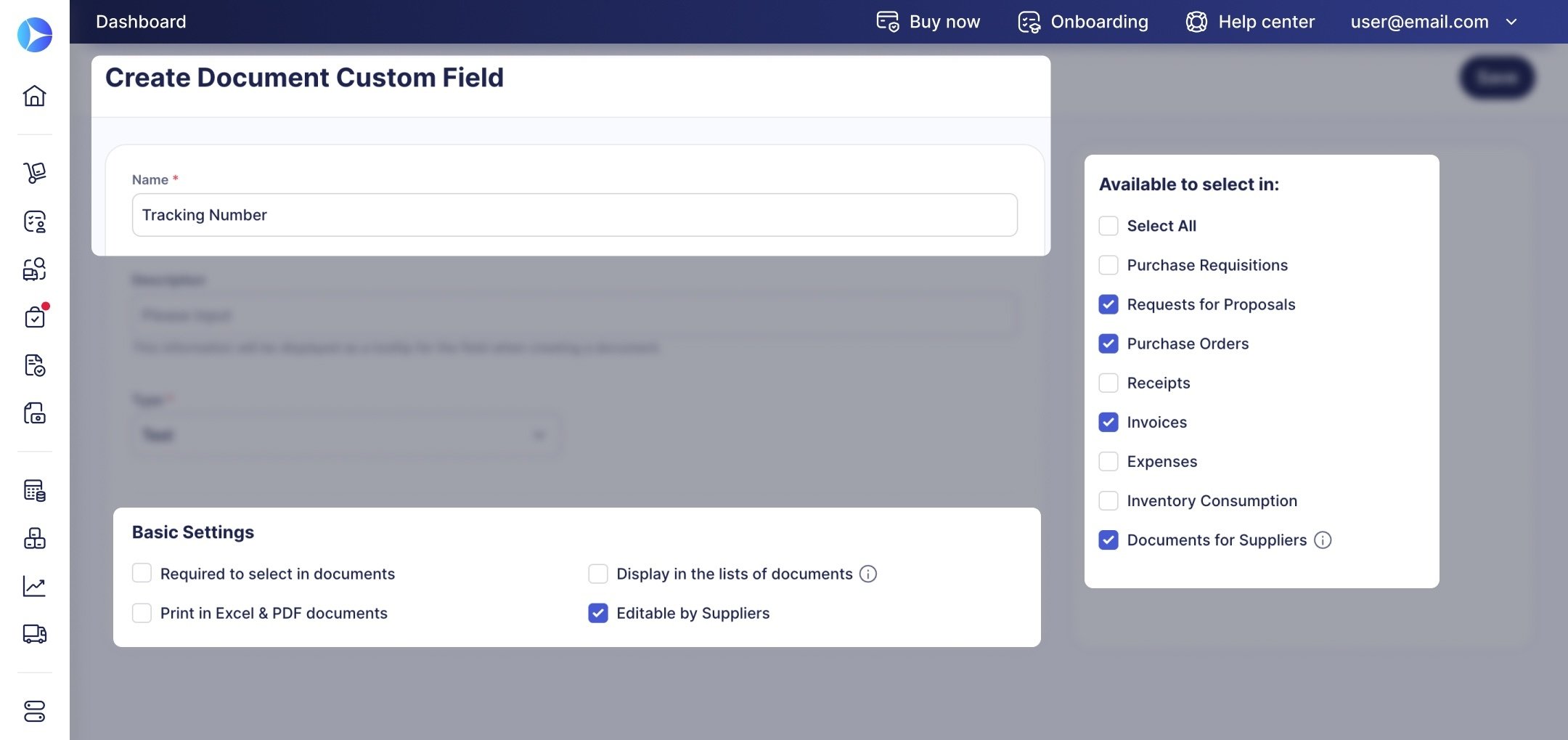
Task: Open the Onboarding menu item
Action: click(x=1083, y=22)
